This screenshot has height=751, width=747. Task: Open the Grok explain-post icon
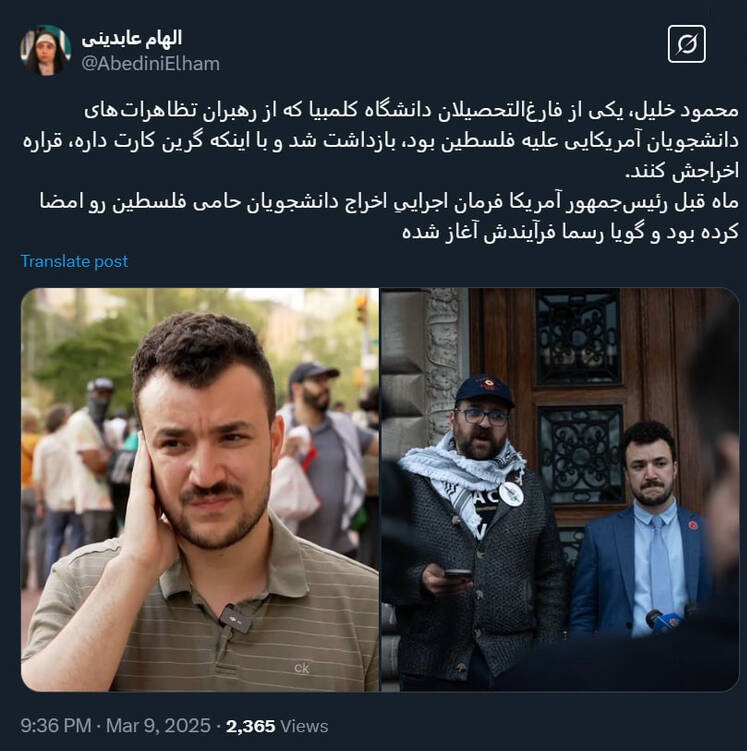(x=686, y=45)
